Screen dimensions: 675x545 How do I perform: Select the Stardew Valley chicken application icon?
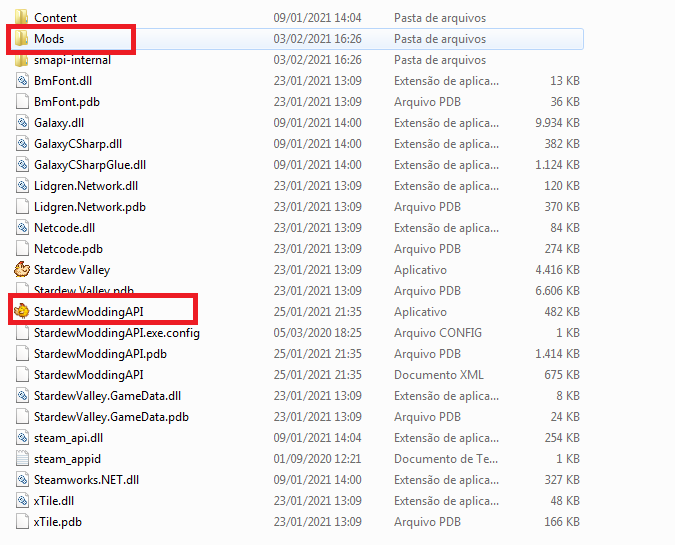(22, 269)
